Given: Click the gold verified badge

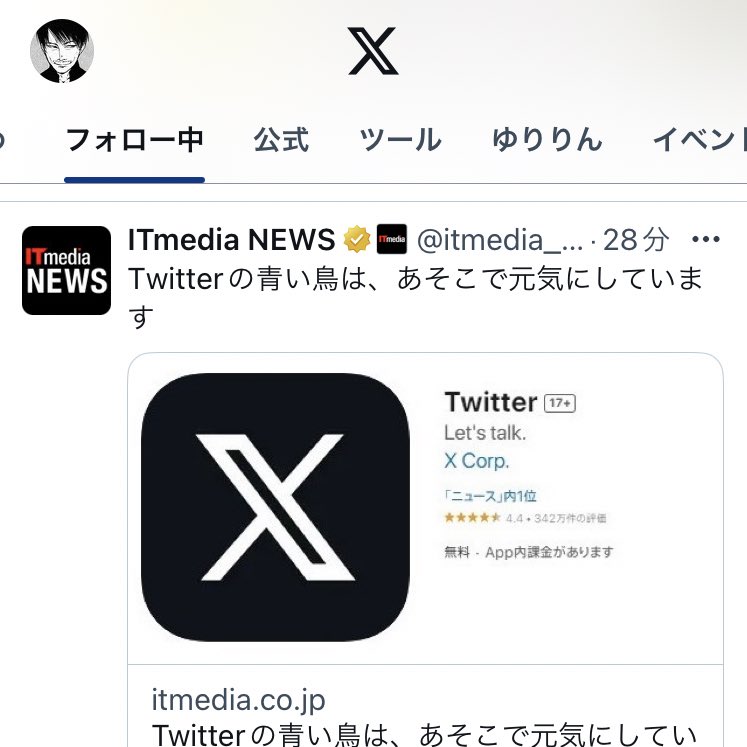Looking at the screenshot, I should 357,239.
